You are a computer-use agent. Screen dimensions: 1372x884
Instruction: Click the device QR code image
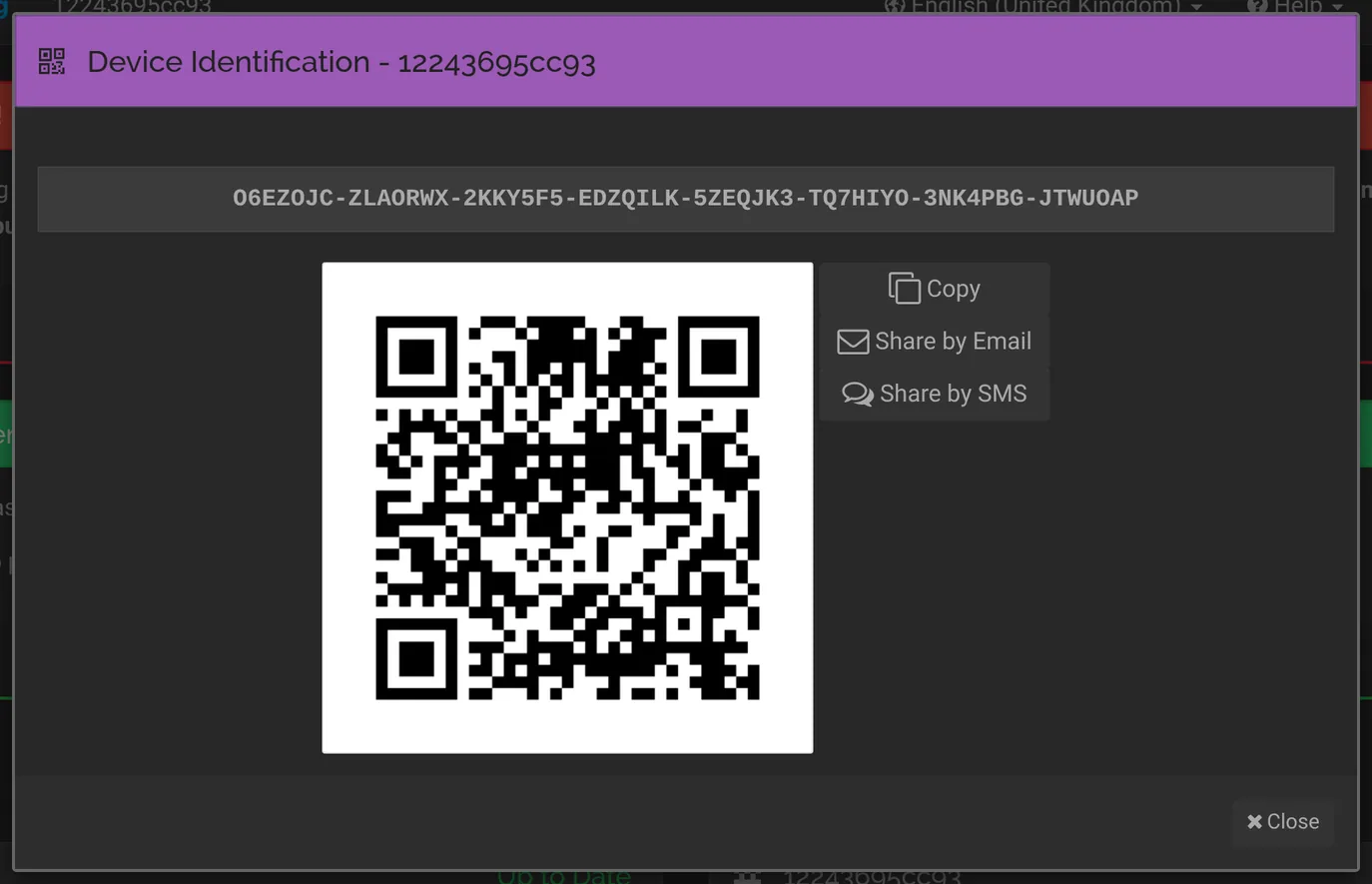pyautogui.click(x=567, y=507)
